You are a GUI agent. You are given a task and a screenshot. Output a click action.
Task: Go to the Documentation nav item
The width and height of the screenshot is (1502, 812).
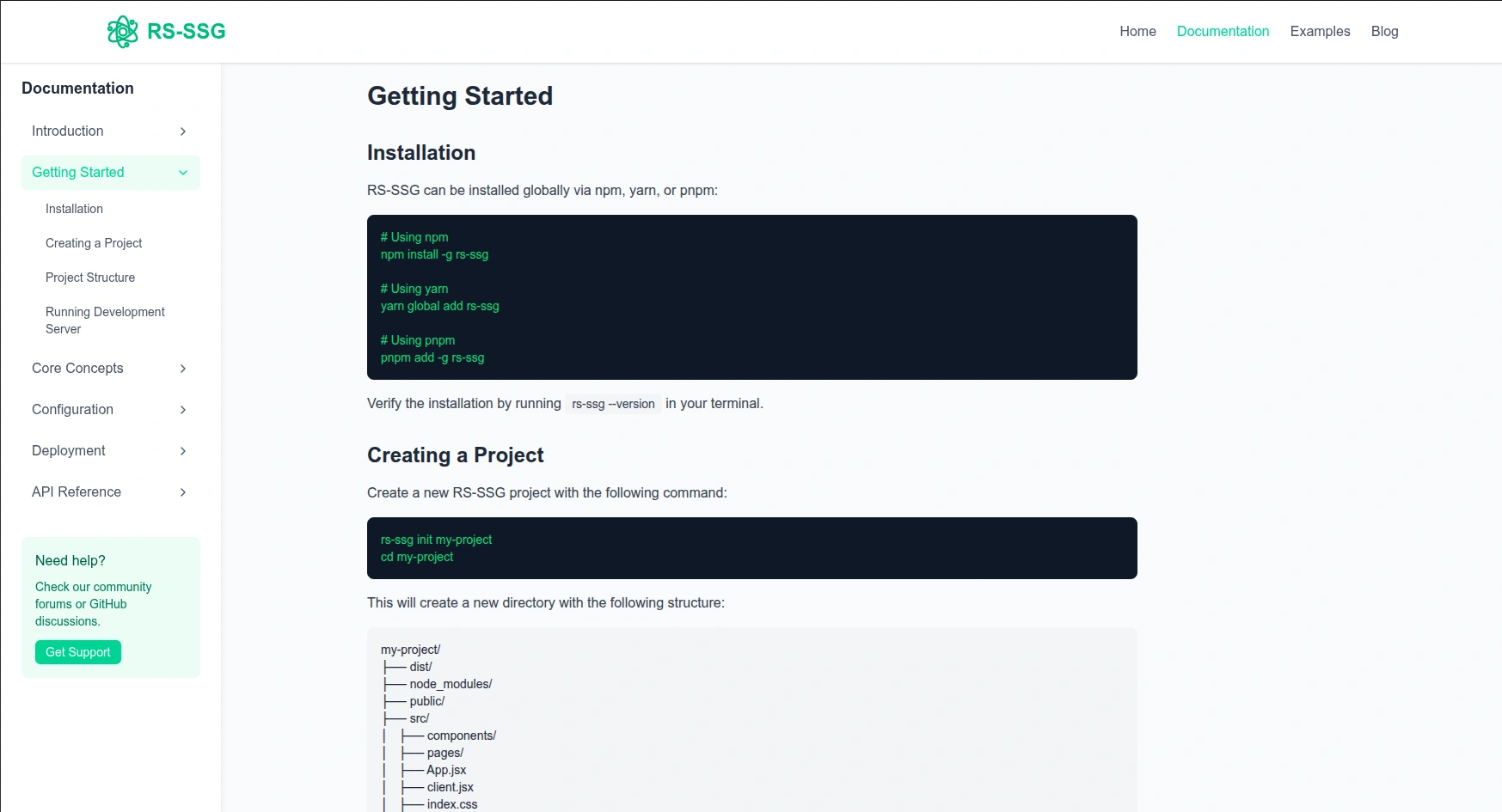[1222, 32]
